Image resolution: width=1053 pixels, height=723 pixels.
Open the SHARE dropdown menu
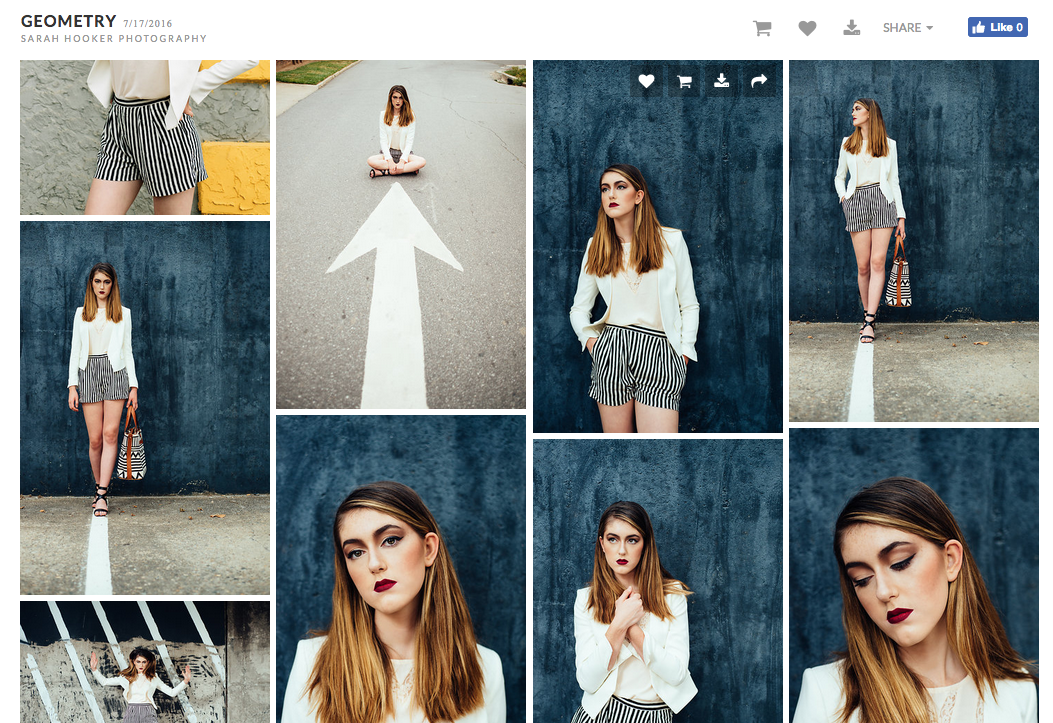tap(908, 28)
